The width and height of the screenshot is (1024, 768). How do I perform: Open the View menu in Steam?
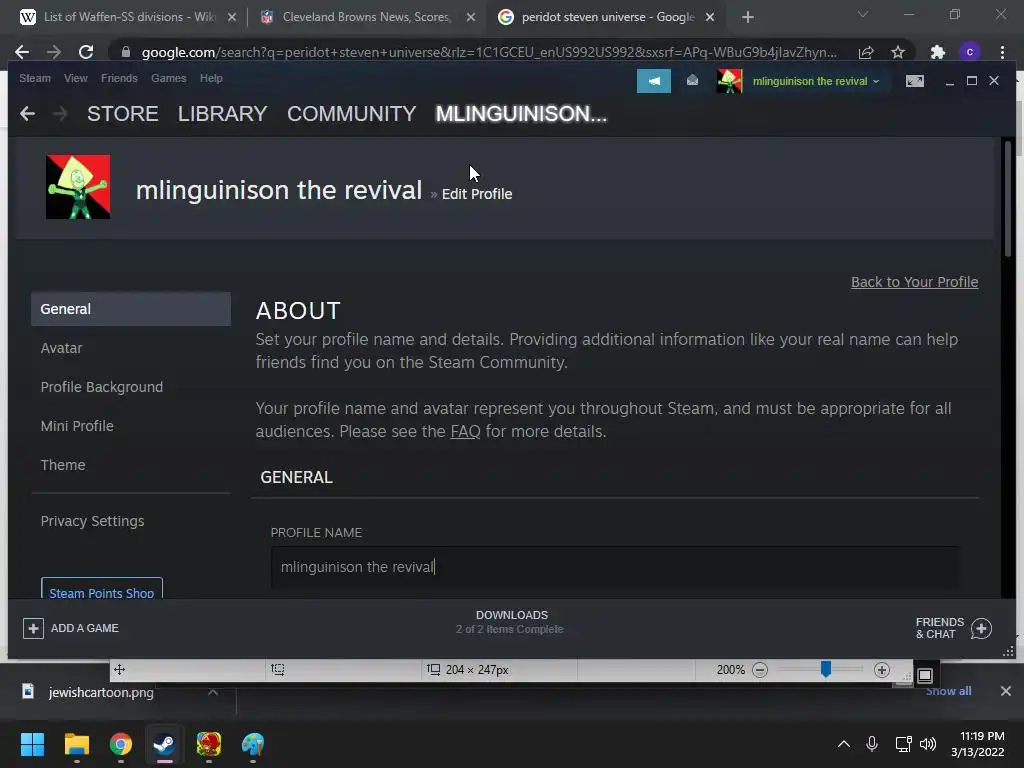coord(76,78)
